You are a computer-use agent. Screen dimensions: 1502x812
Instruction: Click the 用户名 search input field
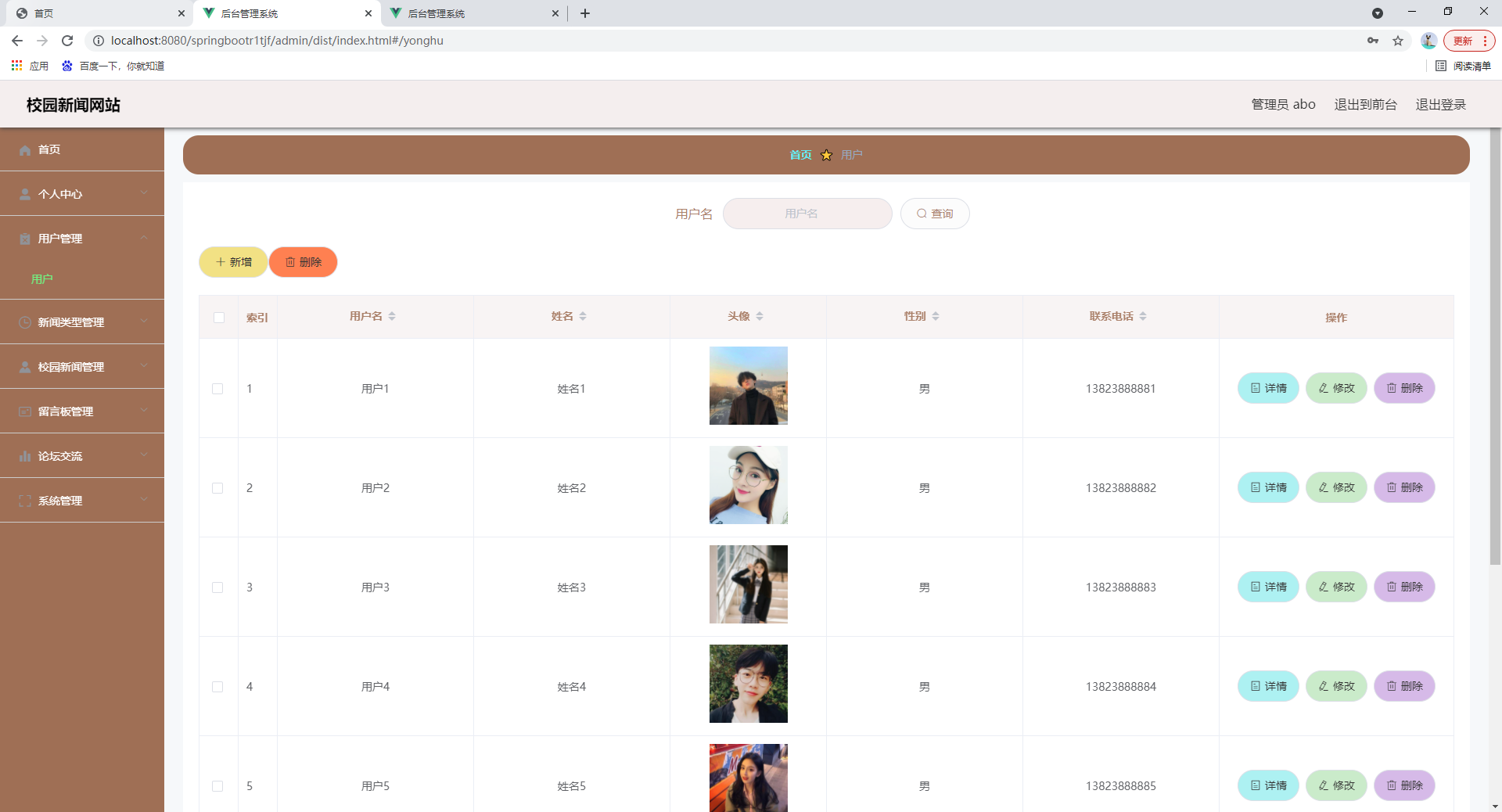pos(807,214)
